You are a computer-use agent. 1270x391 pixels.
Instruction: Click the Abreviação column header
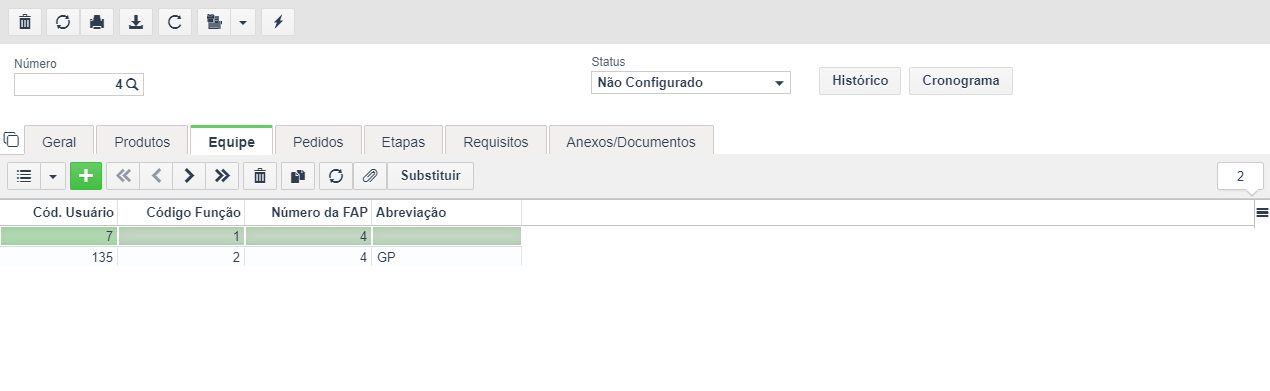coord(446,212)
